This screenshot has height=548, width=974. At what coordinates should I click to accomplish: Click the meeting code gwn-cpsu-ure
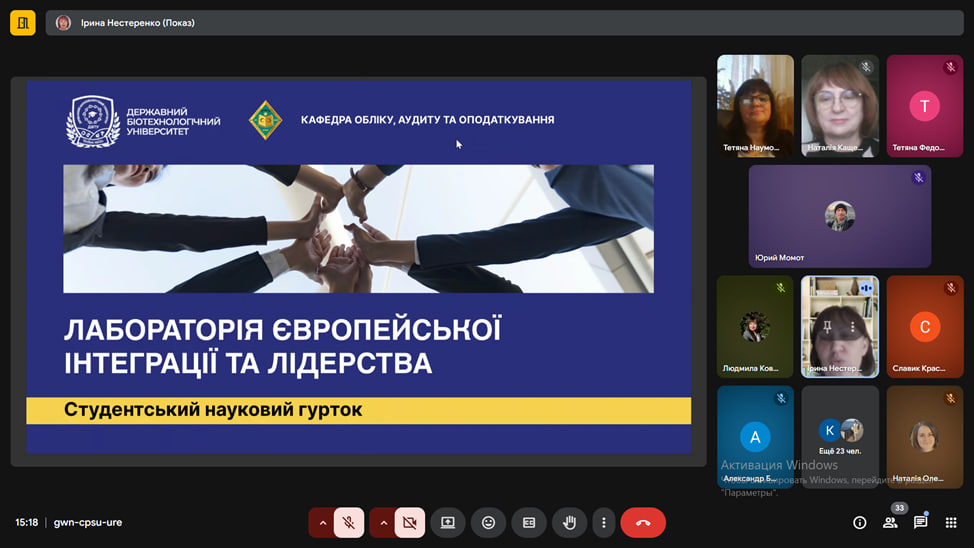pos(88,522)
